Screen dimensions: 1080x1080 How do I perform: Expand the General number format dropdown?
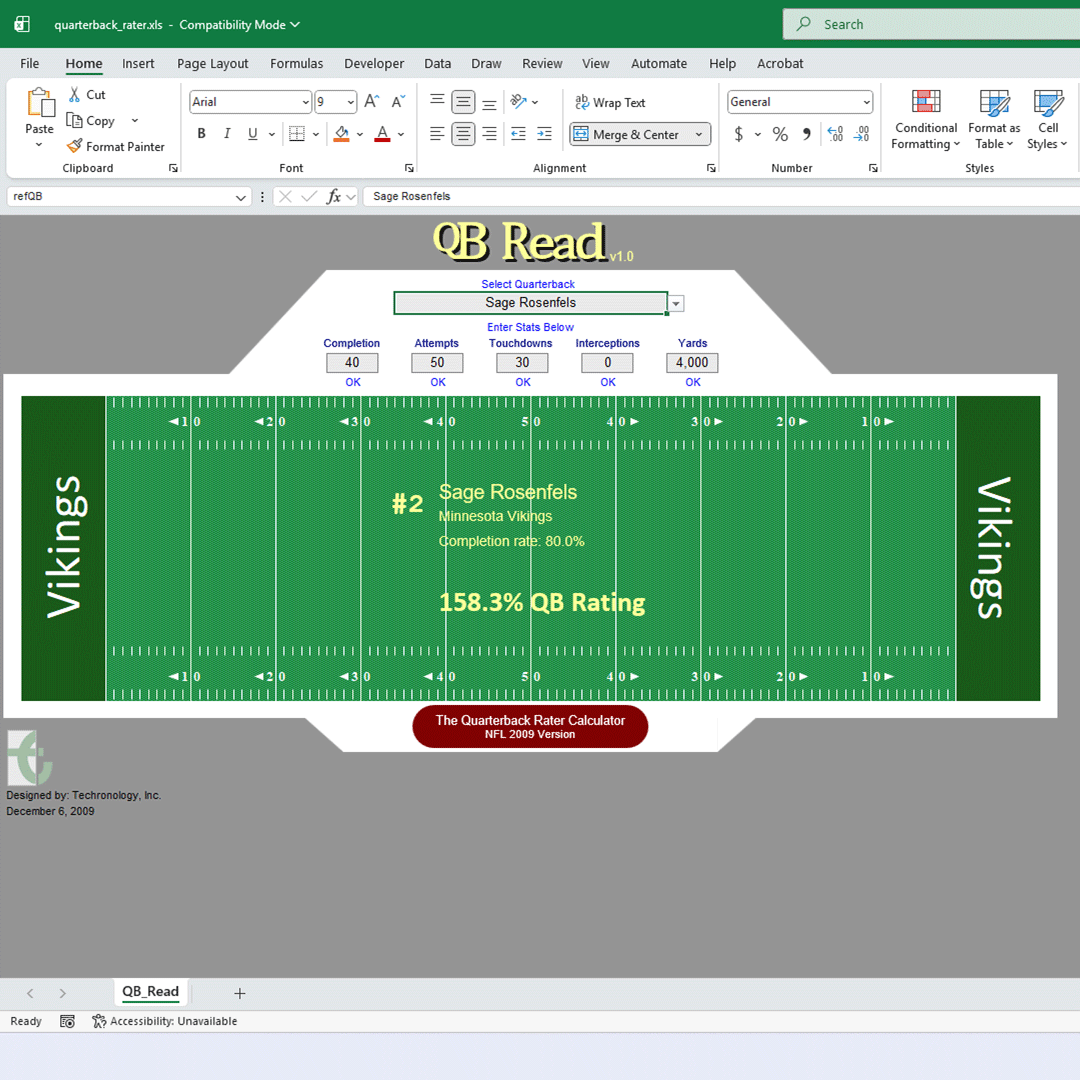[x=866, y=102]
